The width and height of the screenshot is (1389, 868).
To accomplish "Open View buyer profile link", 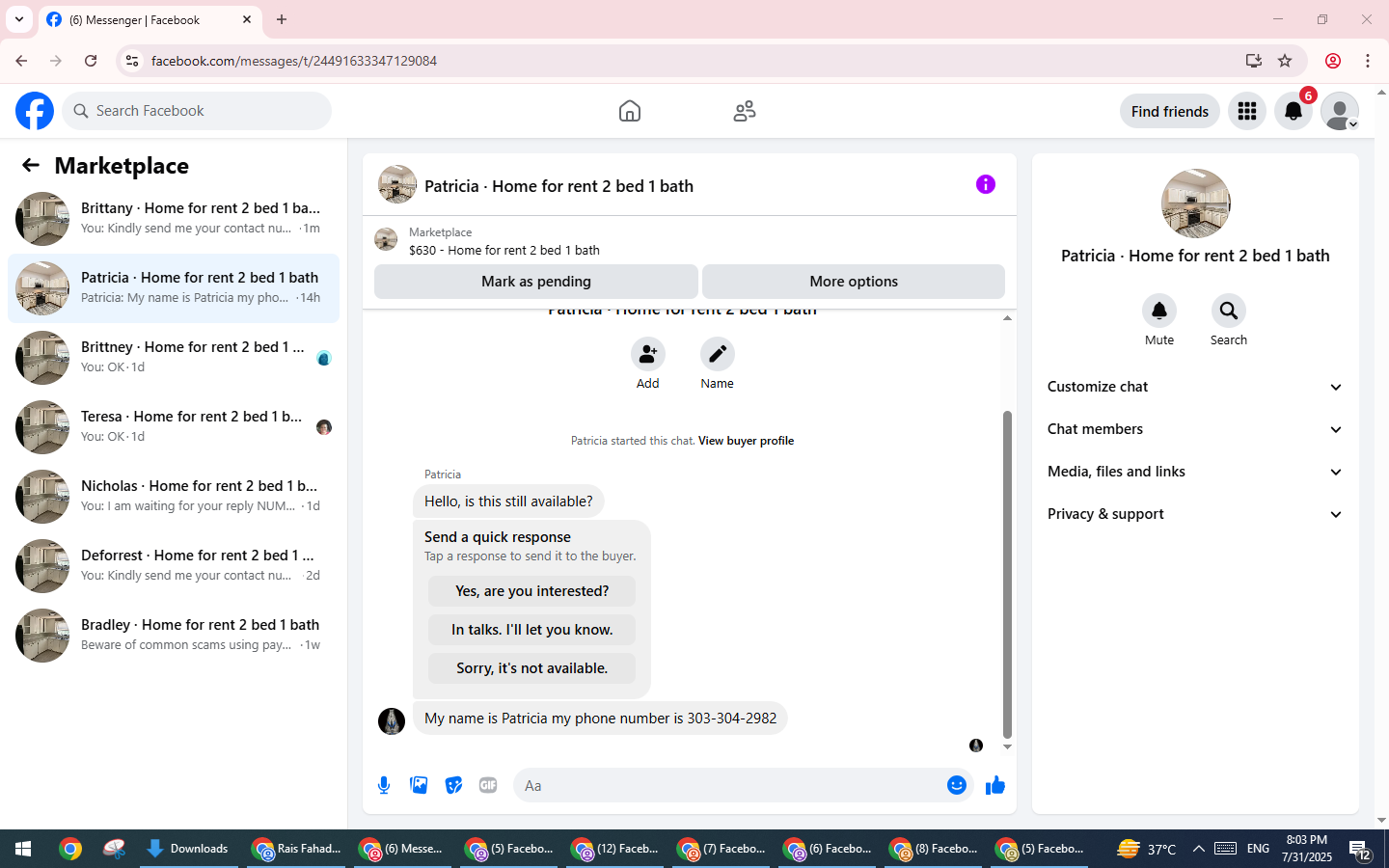I will click(x=746, y=441).
